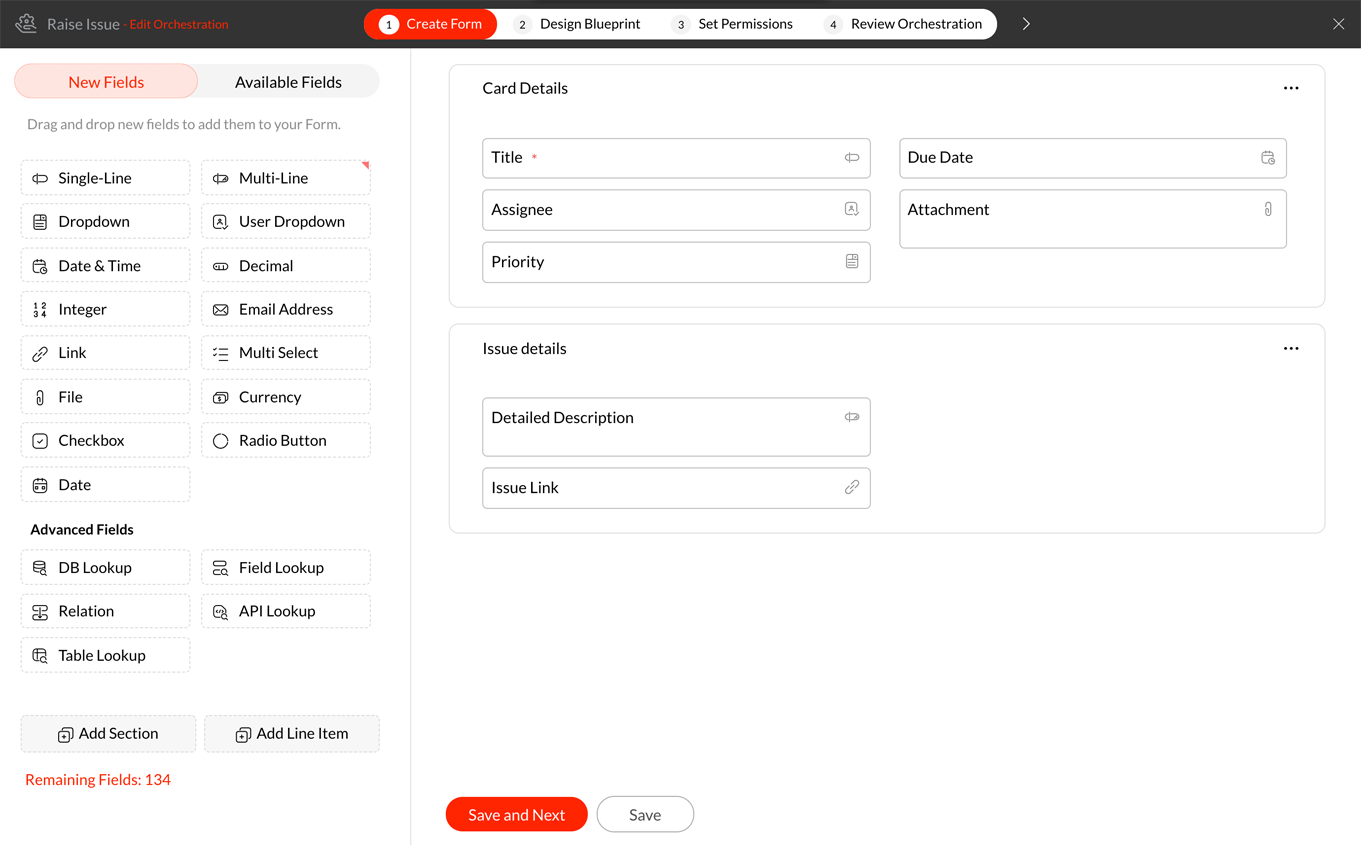The height and width of the screenshot is (845, 1361).
Task: Click the Save and Next button
Action: pos(517,815)
